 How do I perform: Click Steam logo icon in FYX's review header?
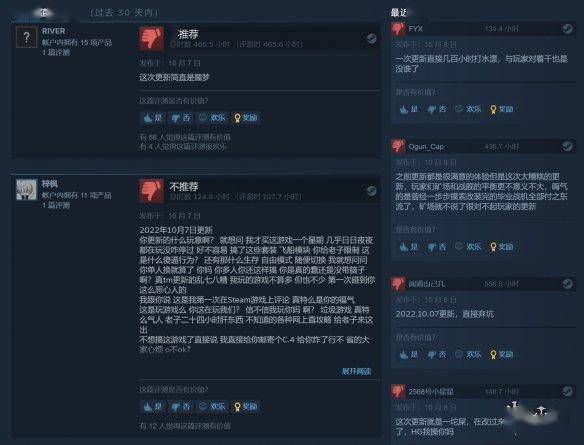[567, 29]
